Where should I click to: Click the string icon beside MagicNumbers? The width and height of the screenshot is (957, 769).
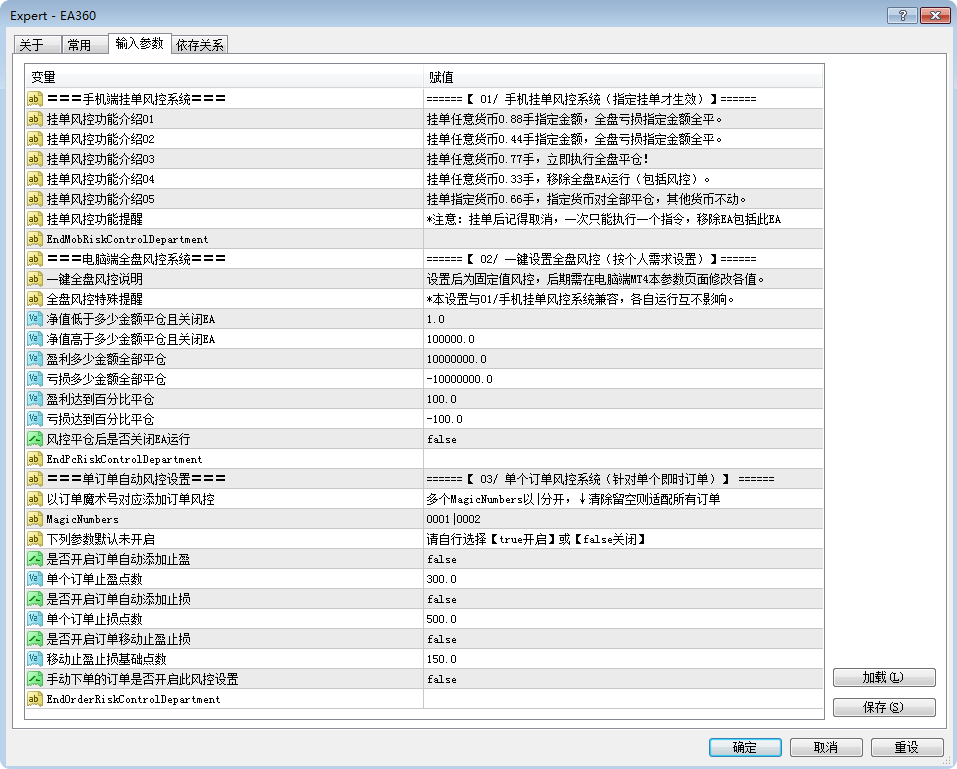[x=34, y=519]
